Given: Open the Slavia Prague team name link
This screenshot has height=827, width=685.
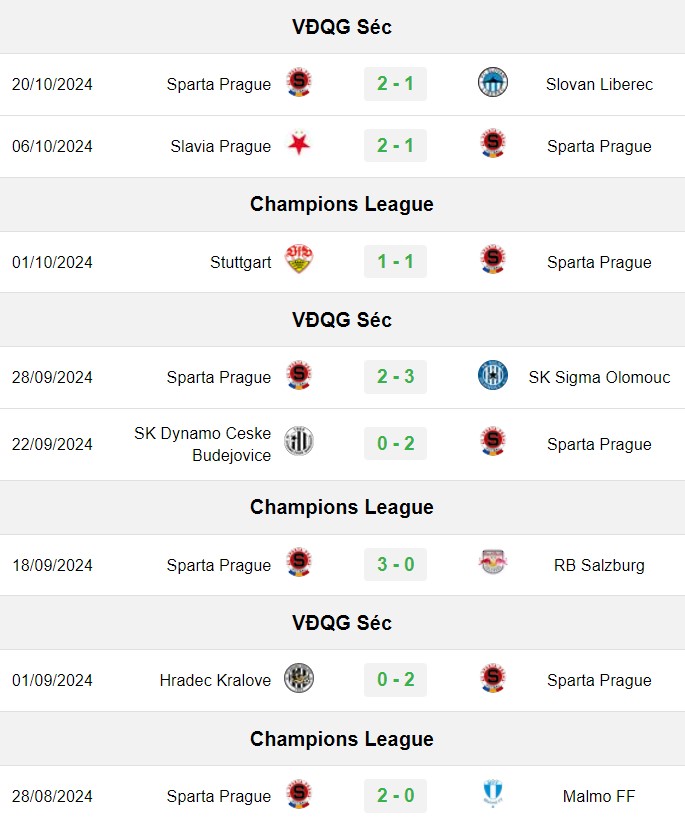Looking at the screenshot, I should coord(220,146).
